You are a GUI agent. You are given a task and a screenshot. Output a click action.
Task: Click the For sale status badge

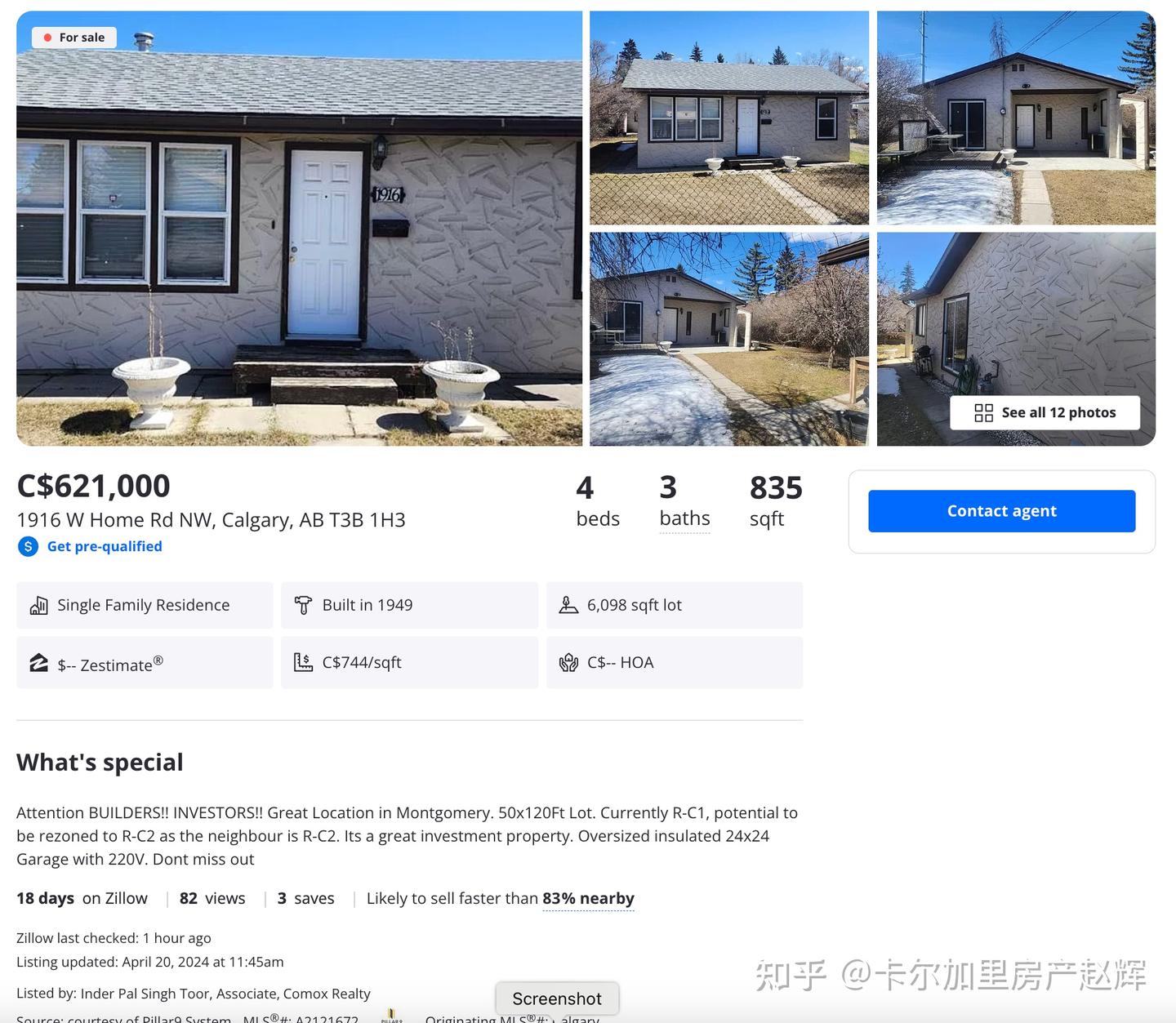(x=74, y=38)
